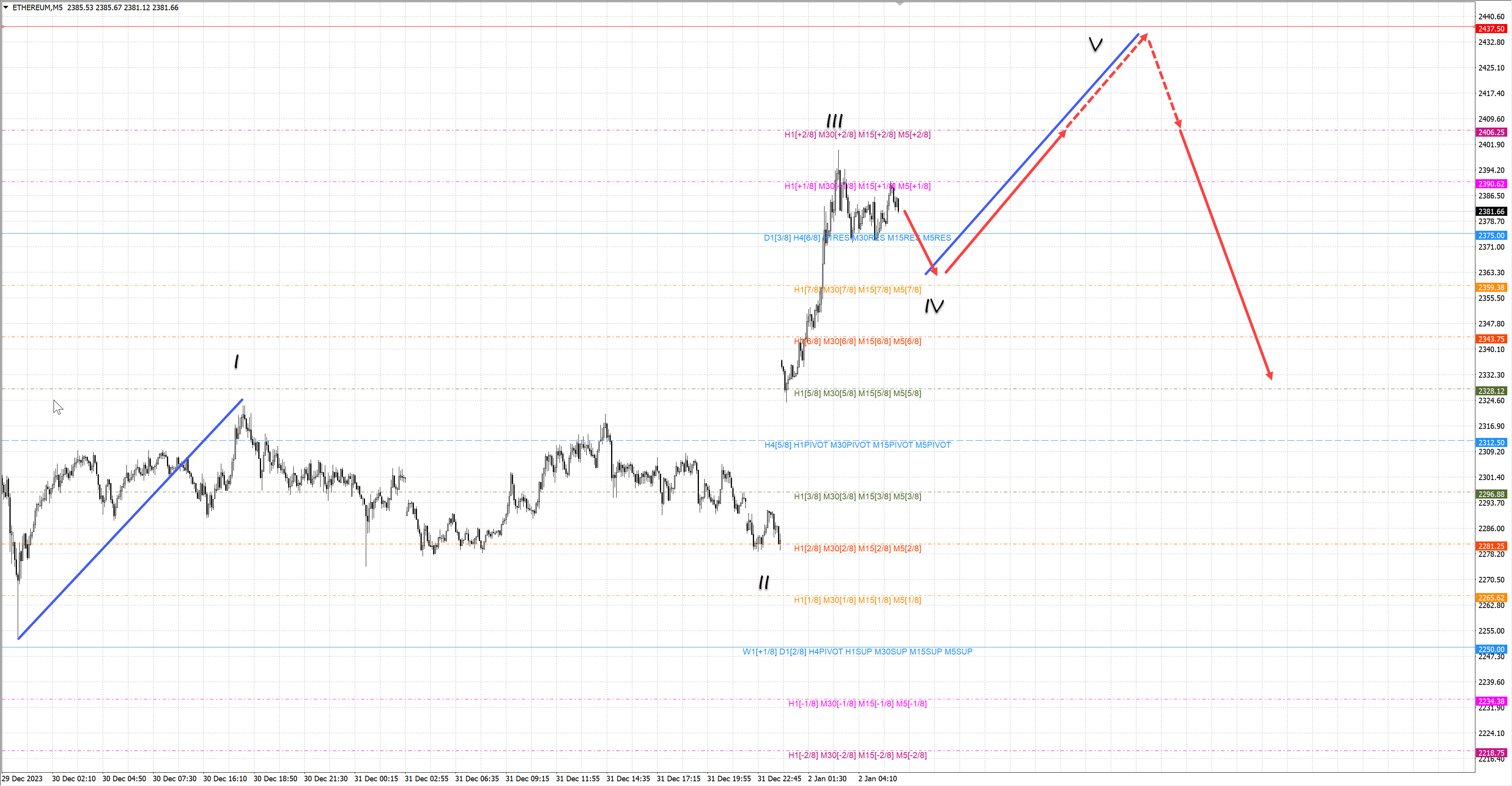Click the 30 Dec 16:10 time label

pos(225,779)
